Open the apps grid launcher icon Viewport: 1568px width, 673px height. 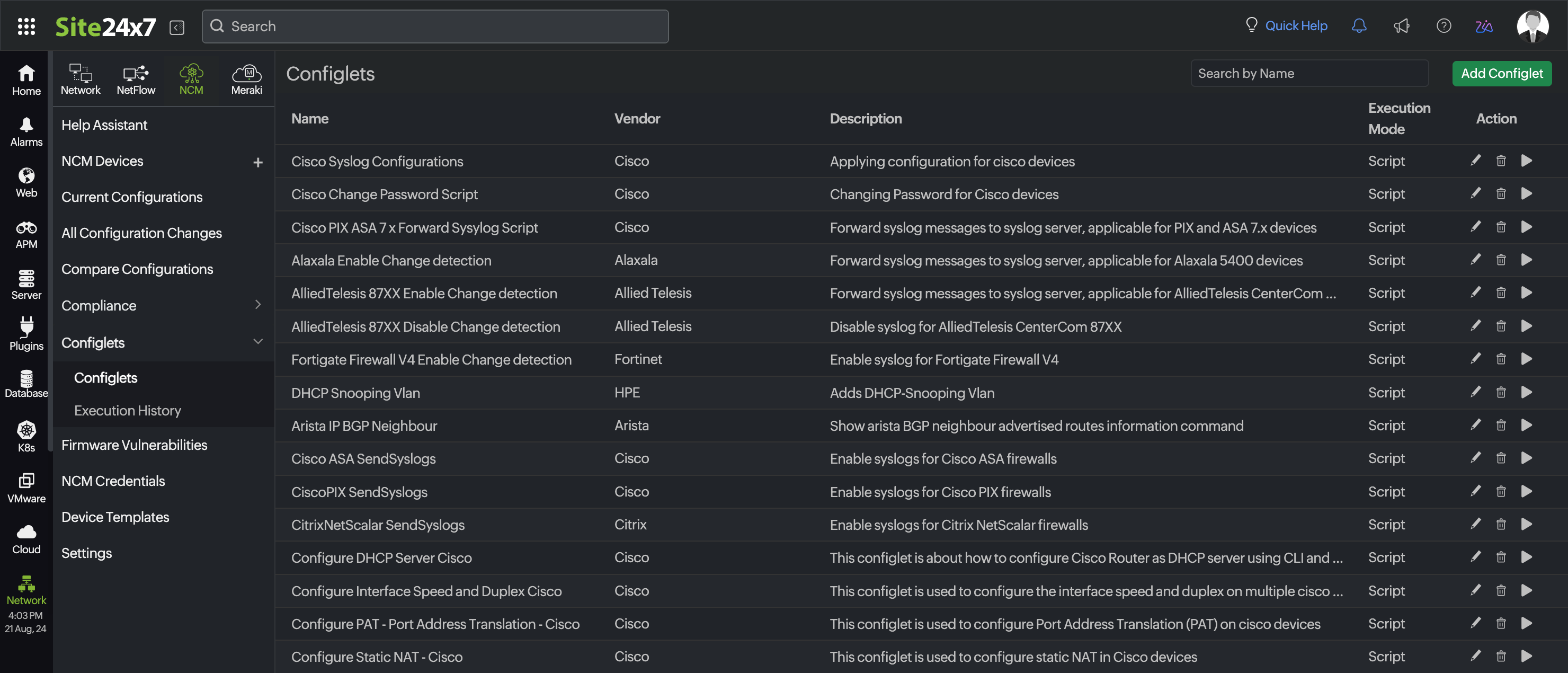pyautogui.click(x=26, y=26)
